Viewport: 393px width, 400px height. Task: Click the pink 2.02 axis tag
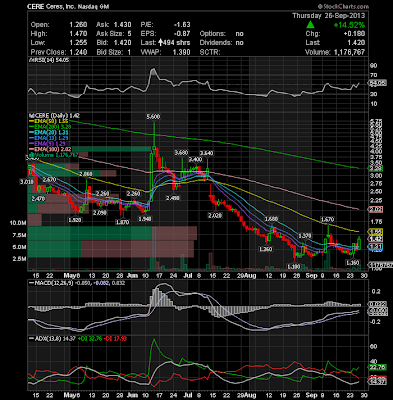tap(375, 209)
